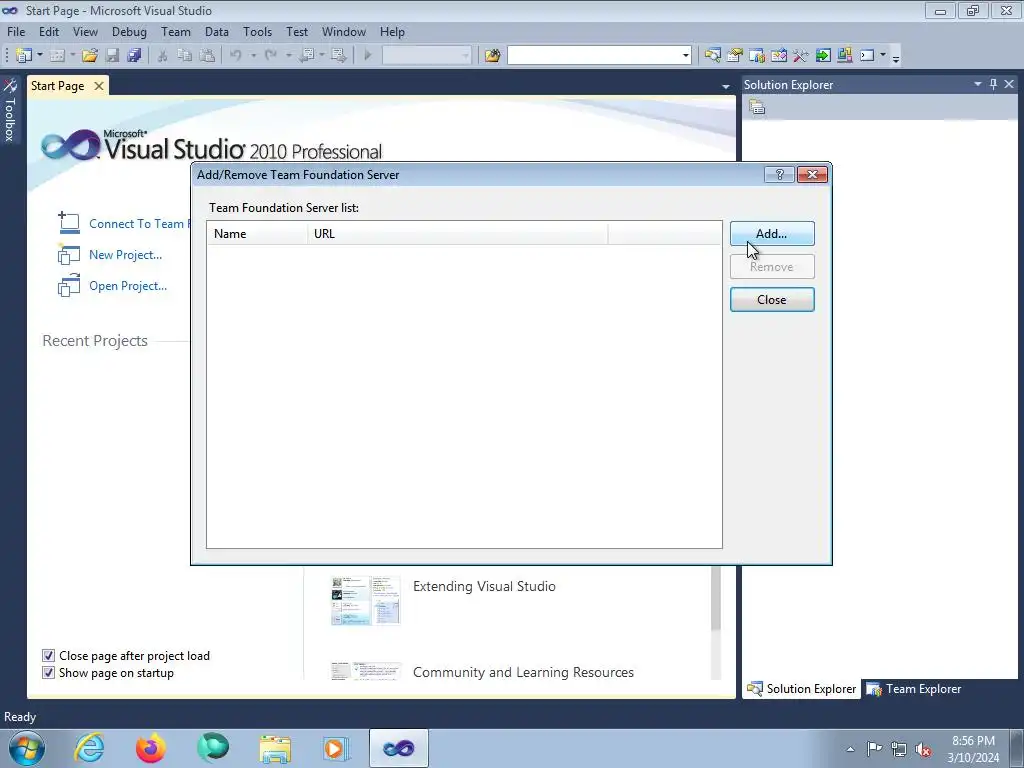Click the Open Project... link
The height and width of the screenshot is (768, 1024).
pyautogui.click(x=128, y=285)
